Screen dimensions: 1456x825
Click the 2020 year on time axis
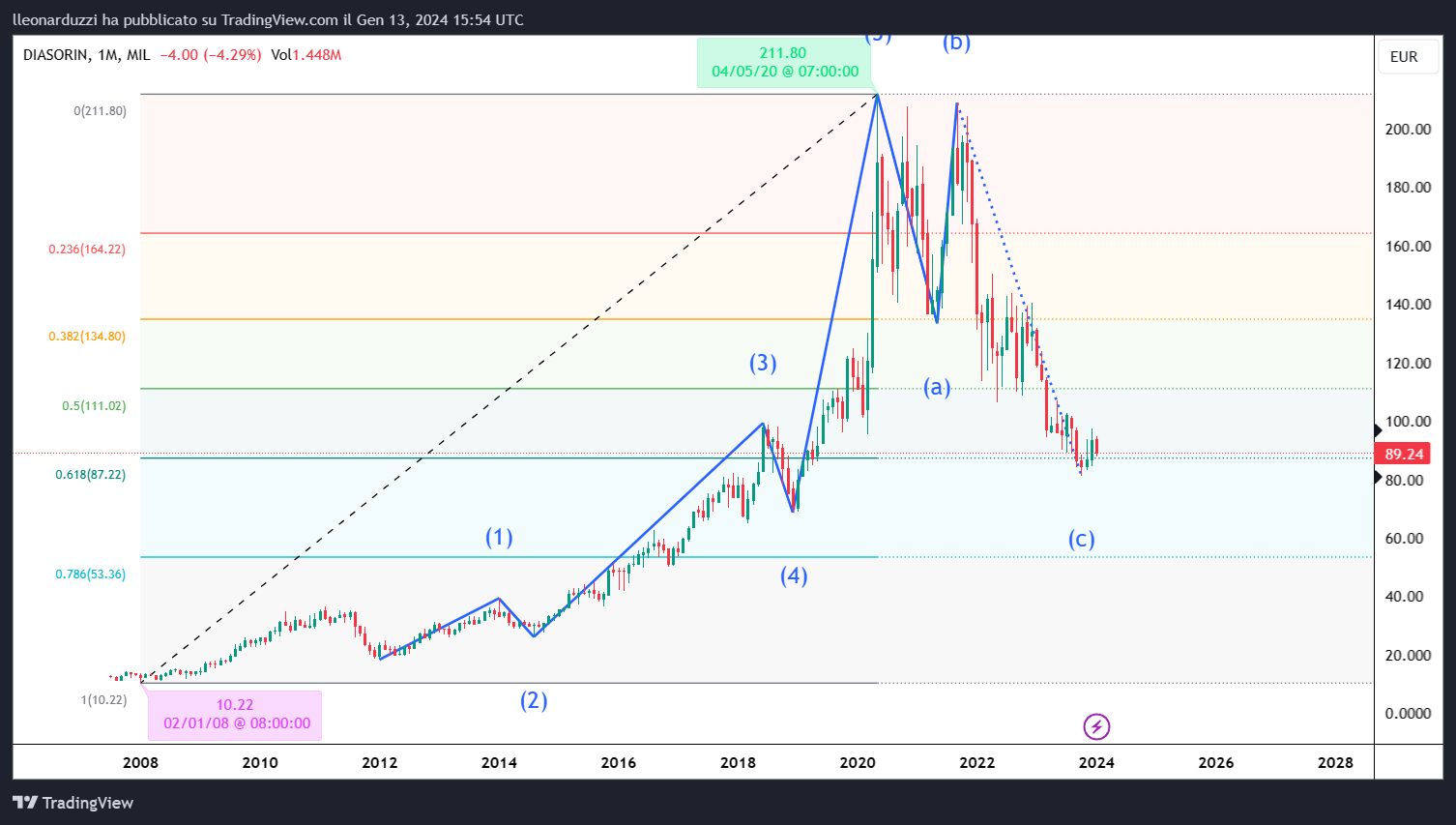click(x=858, y=763)
